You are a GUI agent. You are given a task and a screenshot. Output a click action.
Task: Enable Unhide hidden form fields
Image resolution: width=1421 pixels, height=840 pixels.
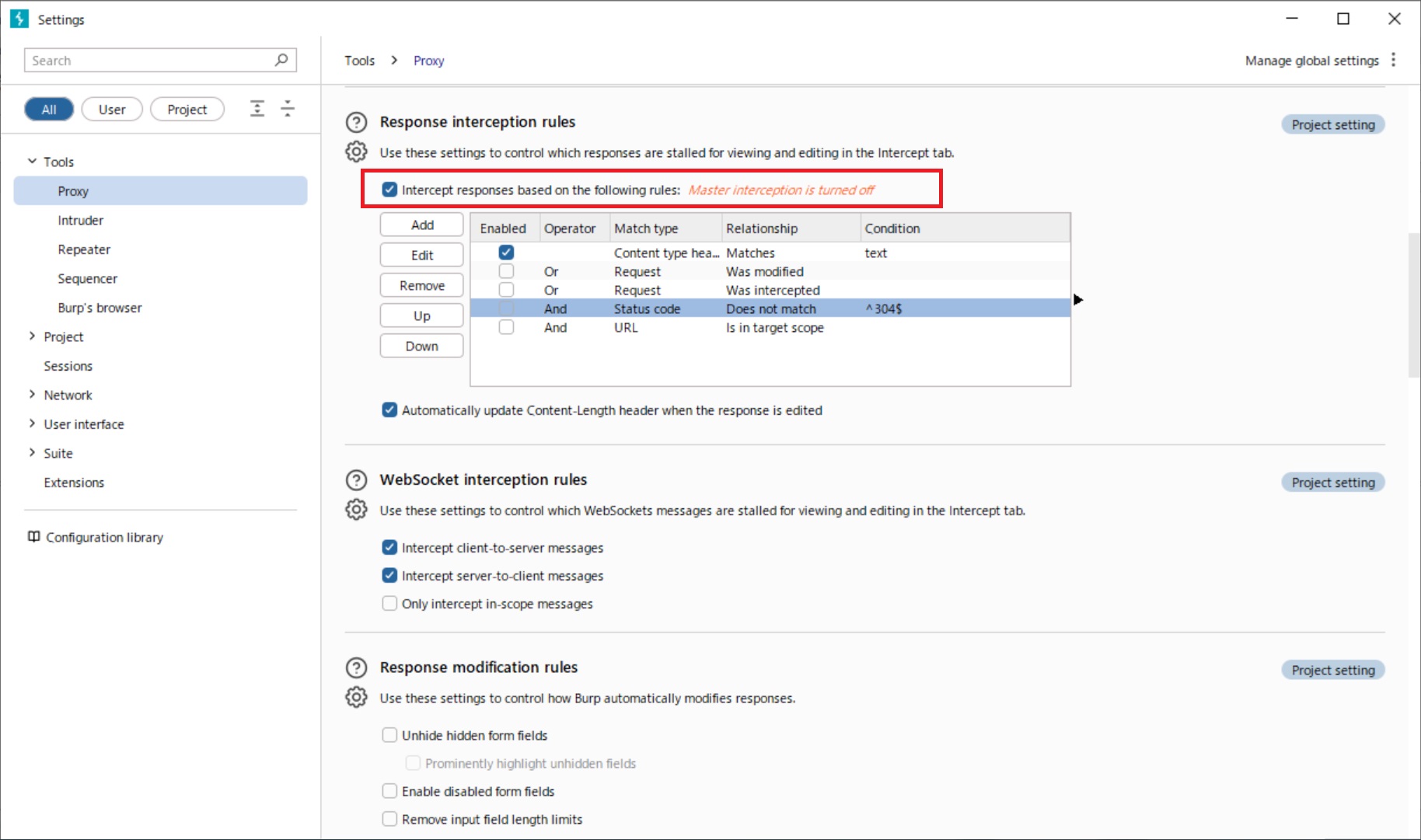click(x=389, y=735)
